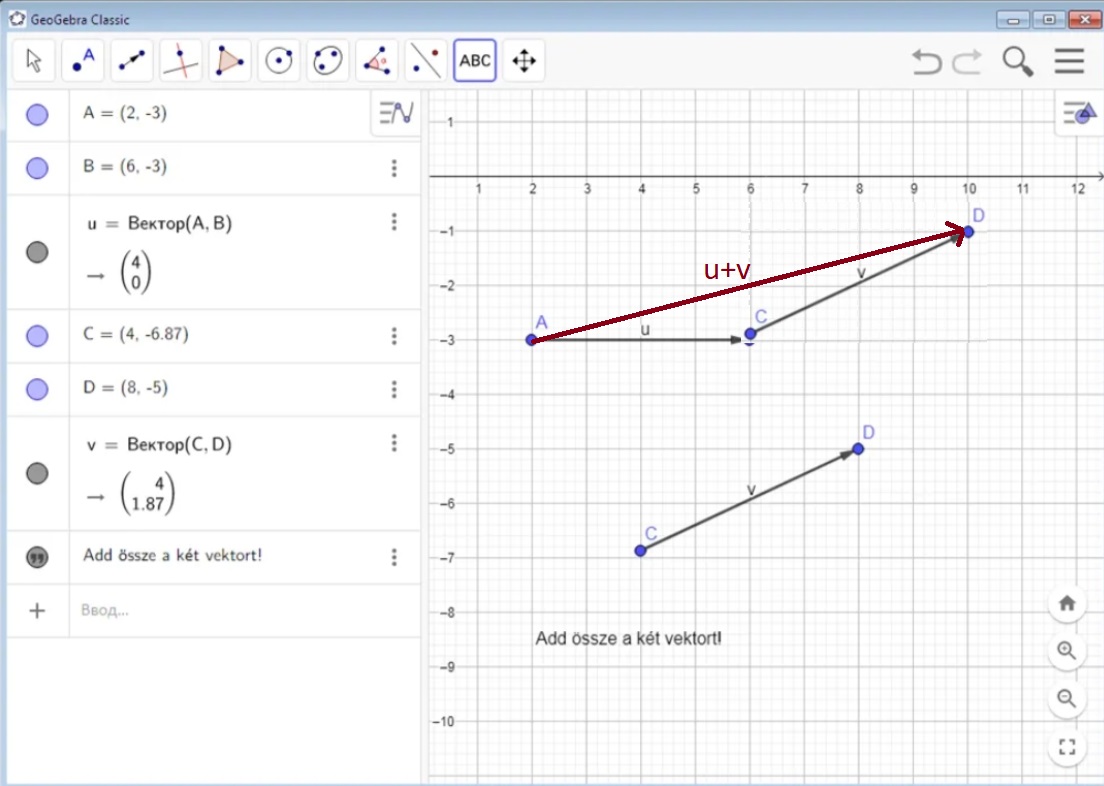Open the three-dot menu for point B

[x=395, y=168]
